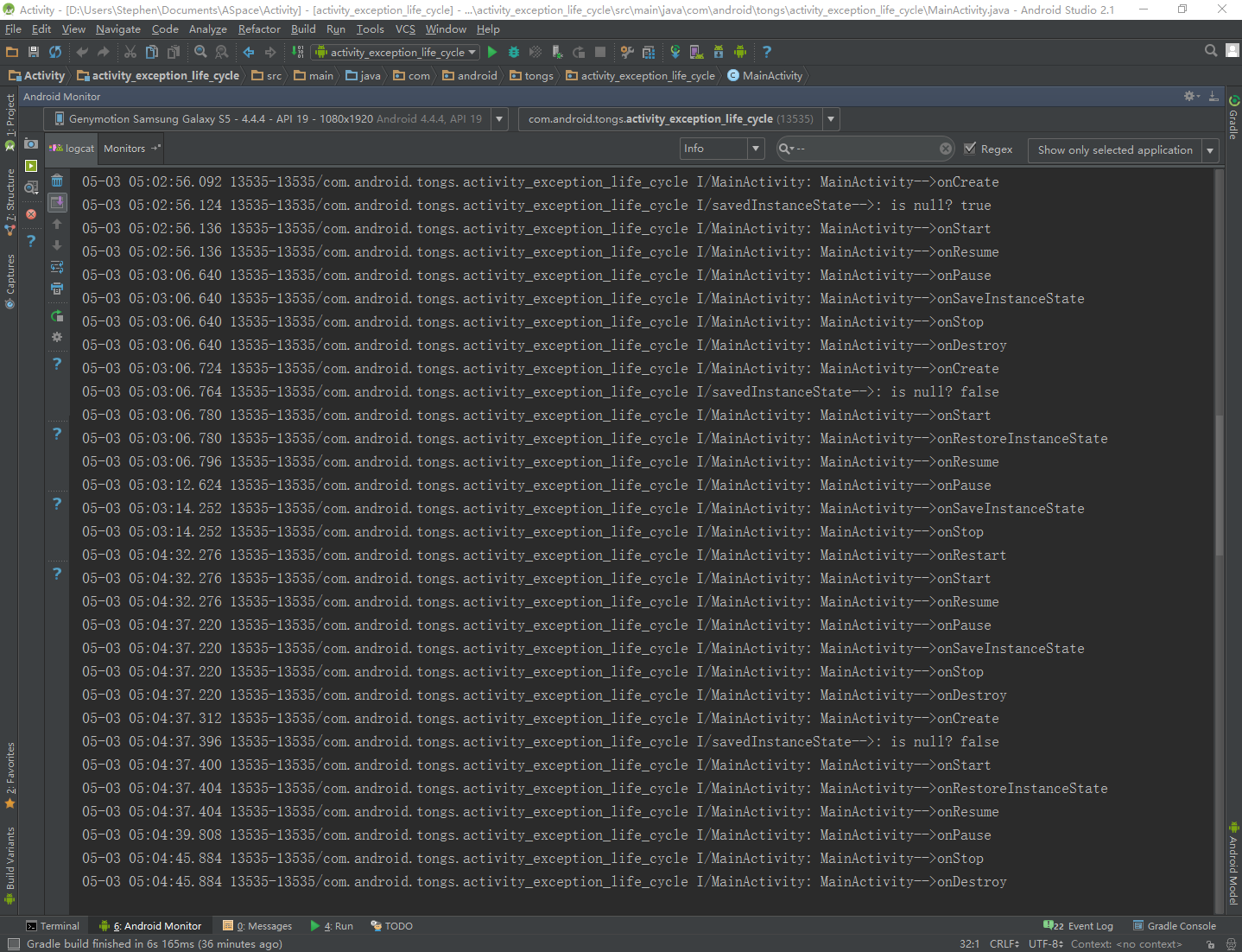1242x952 pixels.
Task: Expand the Genymotion device selector dropdown
Action: pos(499,119)
